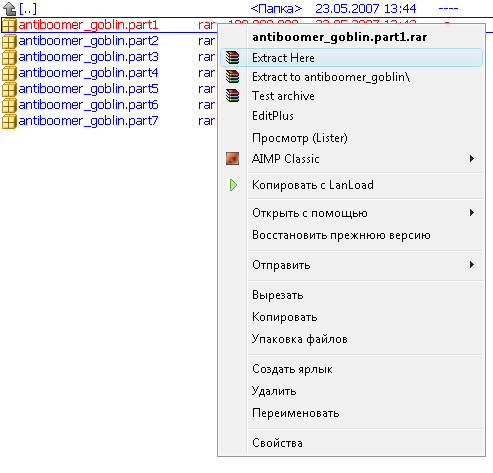Image resolution: width=493 pixels, height=473 pixels.
Task: Click the [..] parent directory entry
Action: tap(28, 9)
